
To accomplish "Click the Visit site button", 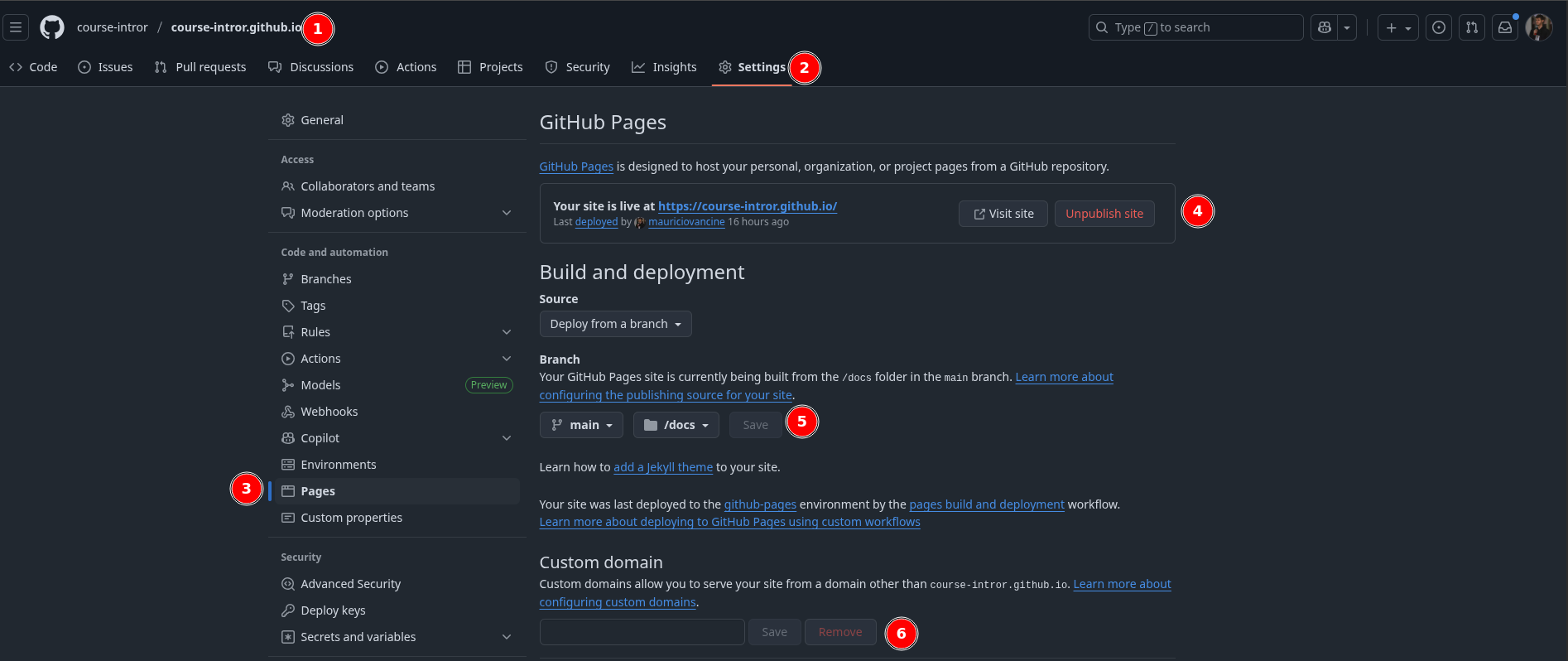I will [1003, 214].
